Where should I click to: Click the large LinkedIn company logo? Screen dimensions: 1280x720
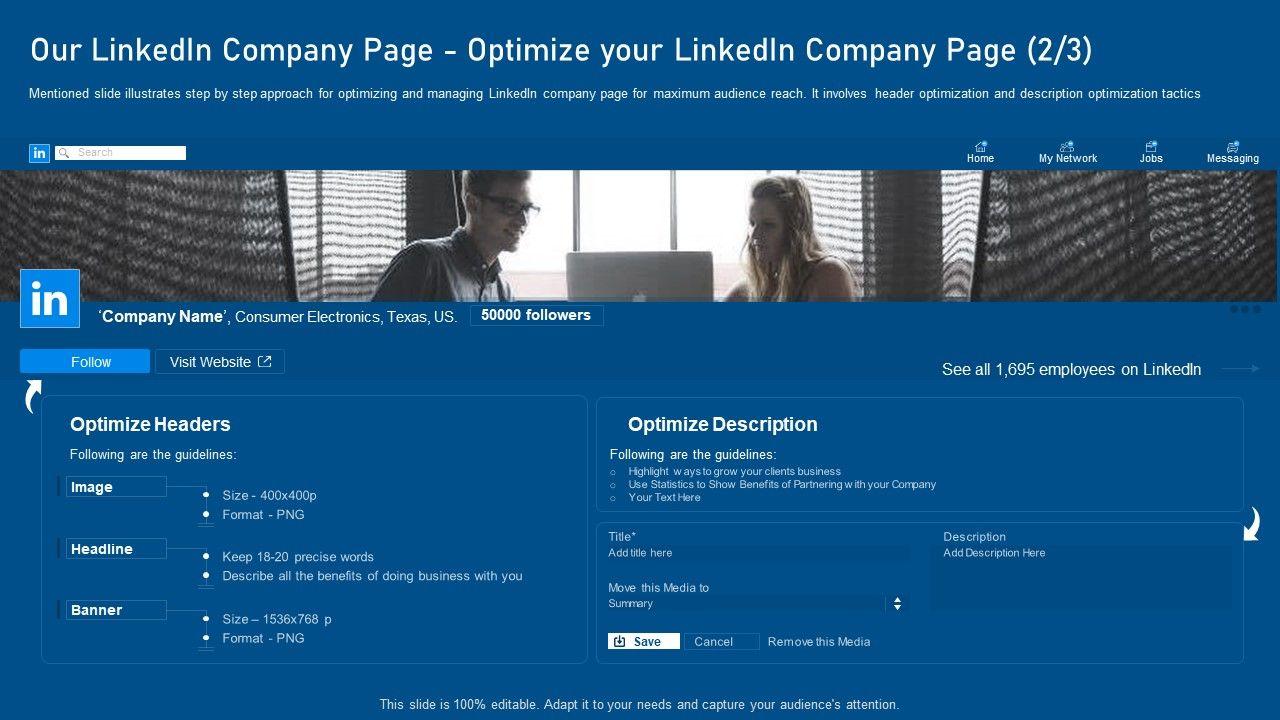coord(50,298)
